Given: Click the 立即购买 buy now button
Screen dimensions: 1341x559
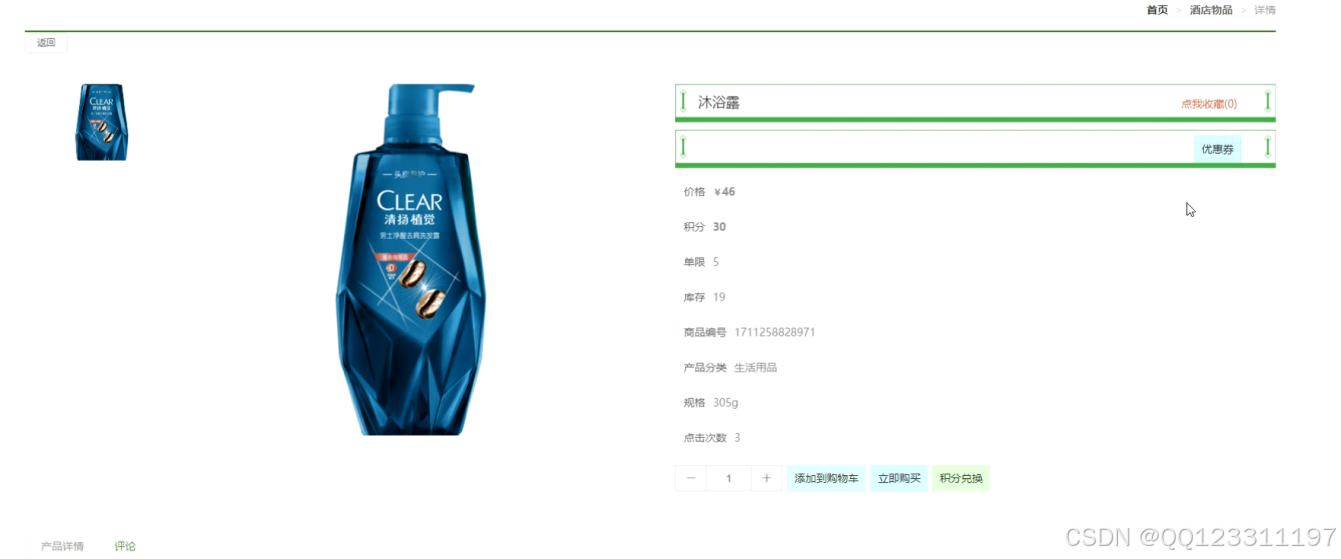Looking at the screenshot, I should pyautogui.click(x=899, y=478).
